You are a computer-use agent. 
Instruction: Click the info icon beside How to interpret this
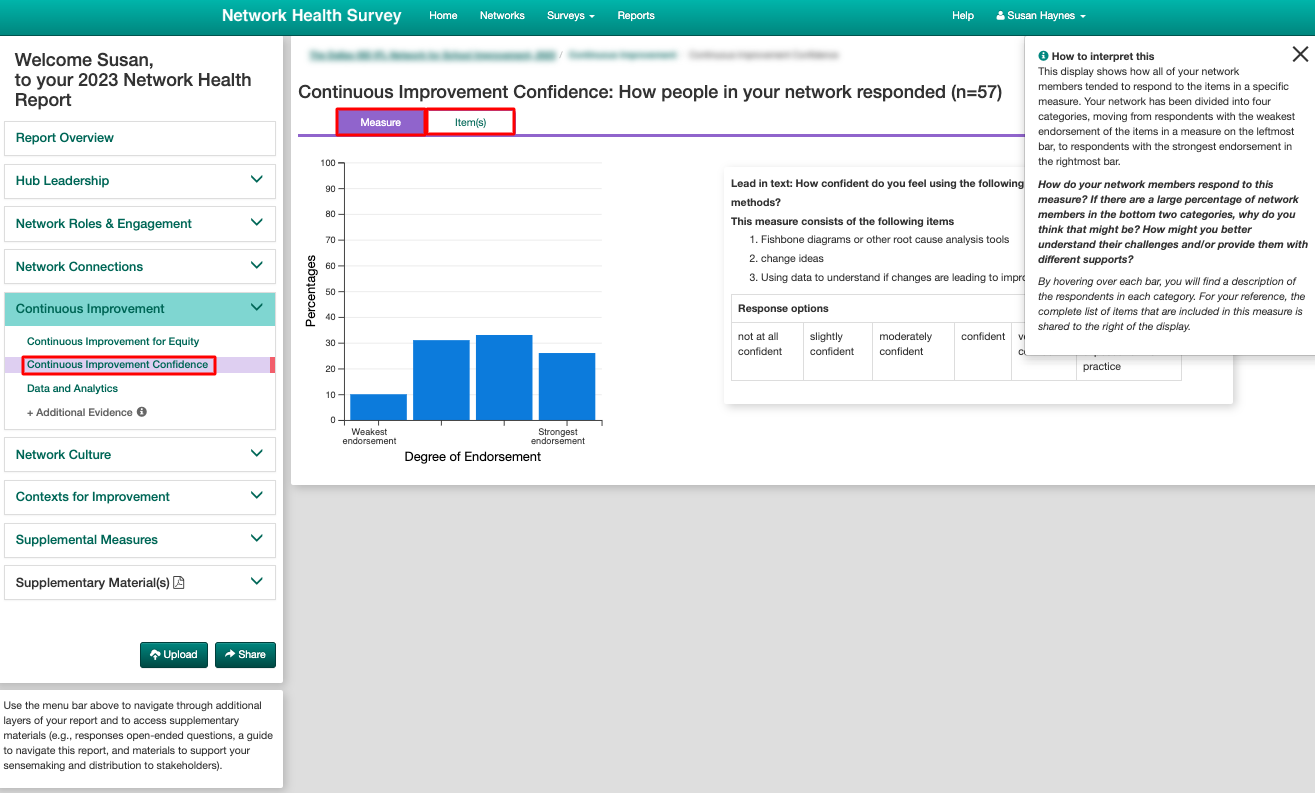pos(1043,57)
